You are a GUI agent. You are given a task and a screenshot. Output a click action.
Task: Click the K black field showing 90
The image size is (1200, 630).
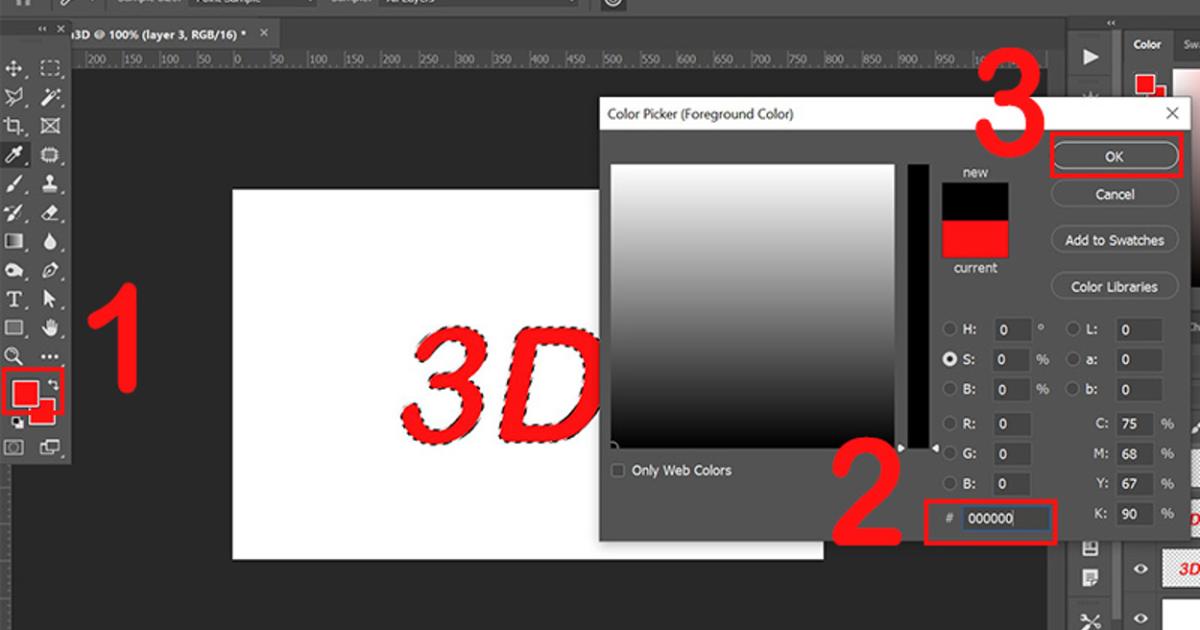pyautogui.click(x=1135, y=514)
